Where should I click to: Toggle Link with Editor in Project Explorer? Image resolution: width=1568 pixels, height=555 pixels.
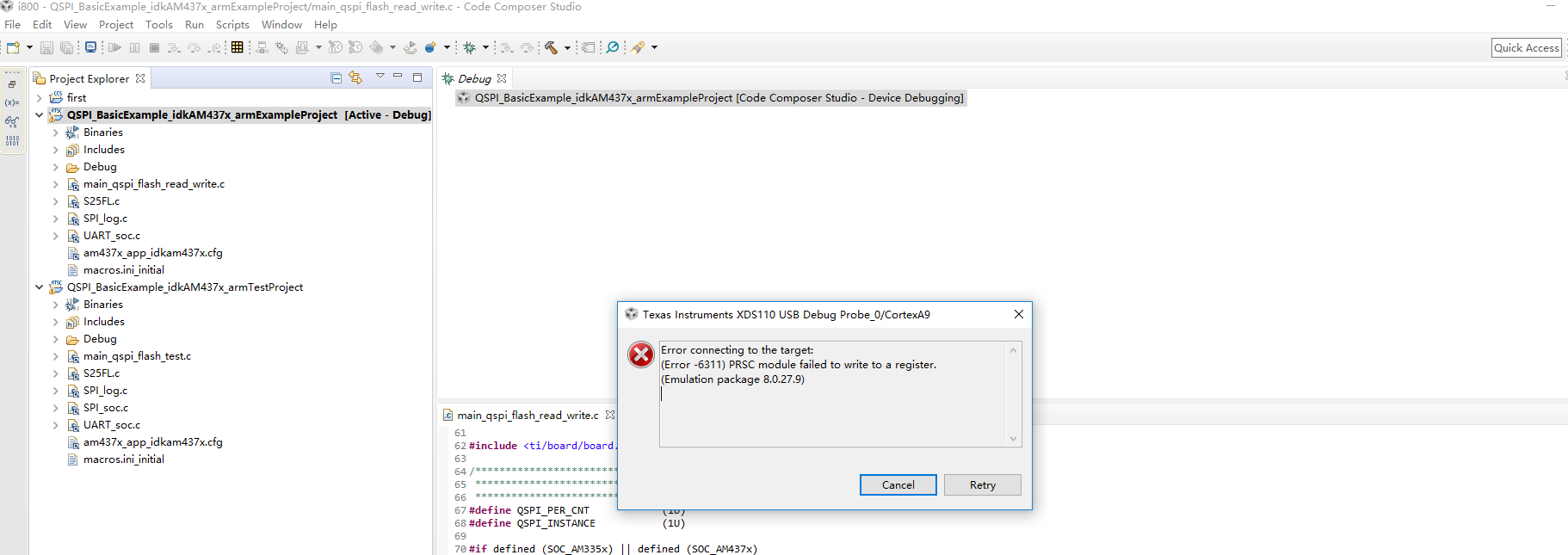[x=355, y=78]
